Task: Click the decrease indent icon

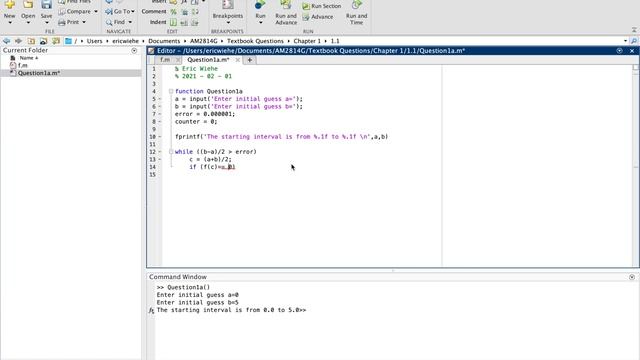Action: [195, 22]
